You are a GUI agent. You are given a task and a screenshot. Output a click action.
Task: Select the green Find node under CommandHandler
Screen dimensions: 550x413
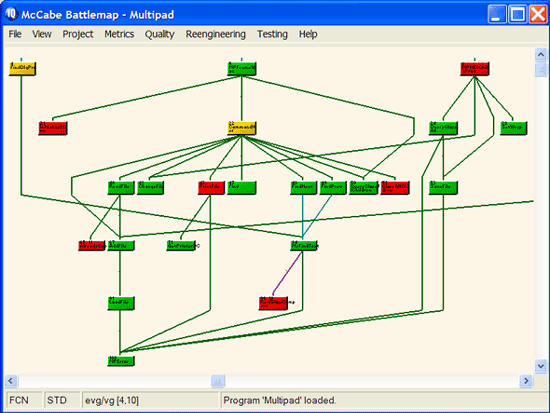(x=241, y=187)
